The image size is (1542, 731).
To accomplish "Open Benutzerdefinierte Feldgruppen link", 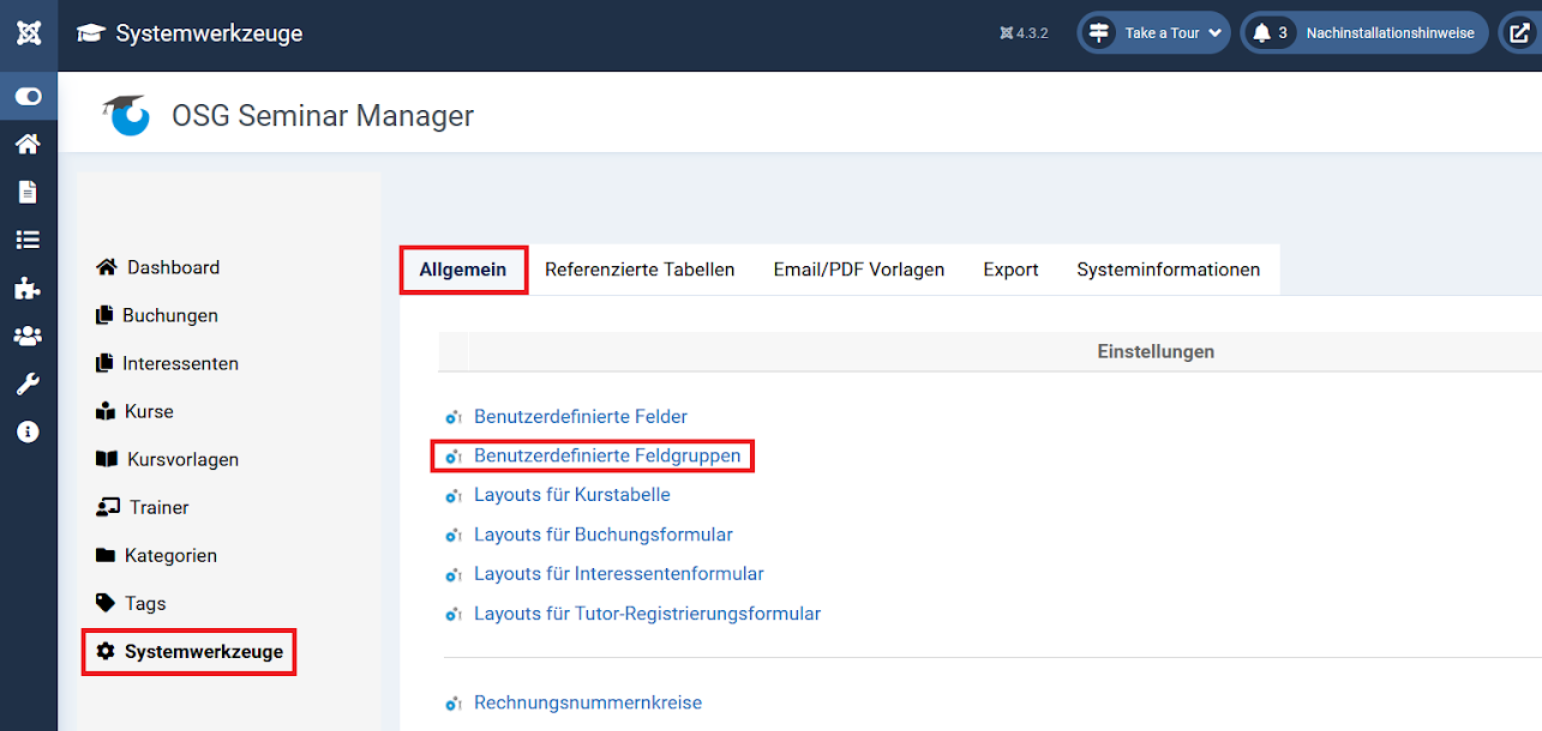I will coord(607,456).
